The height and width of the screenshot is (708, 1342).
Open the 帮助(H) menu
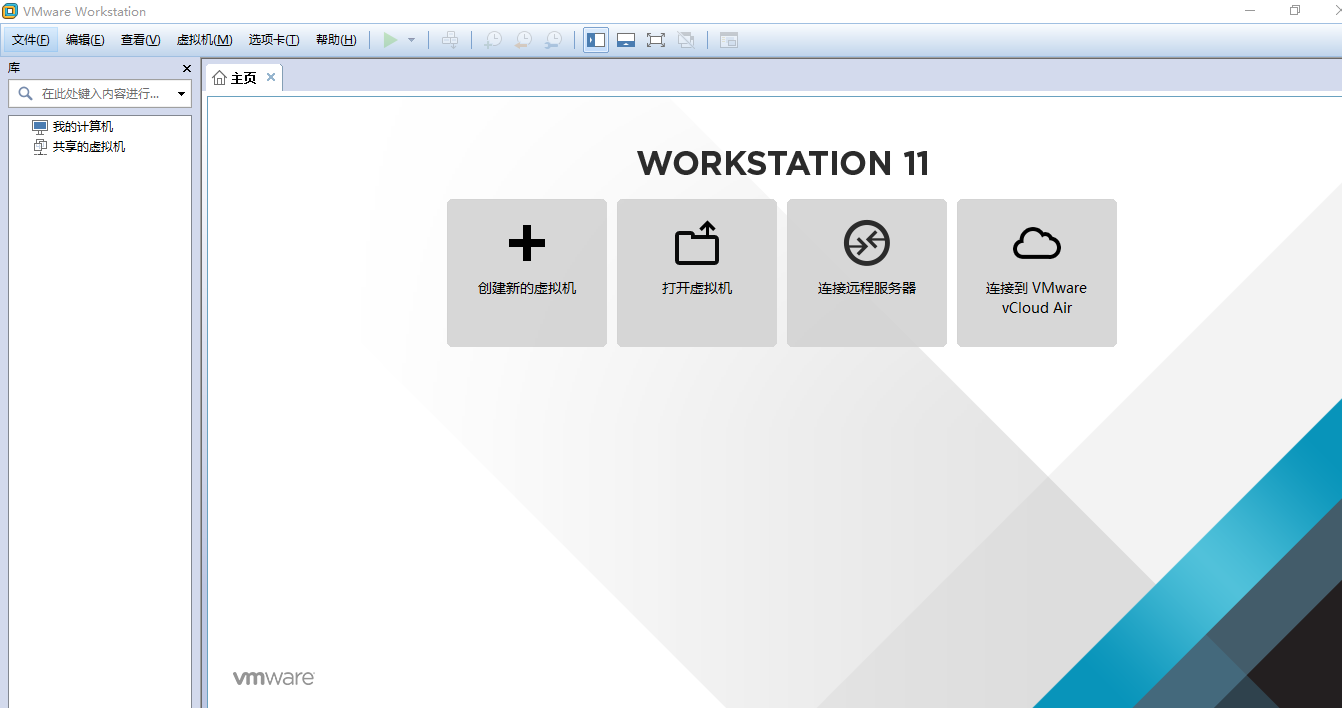336,40
